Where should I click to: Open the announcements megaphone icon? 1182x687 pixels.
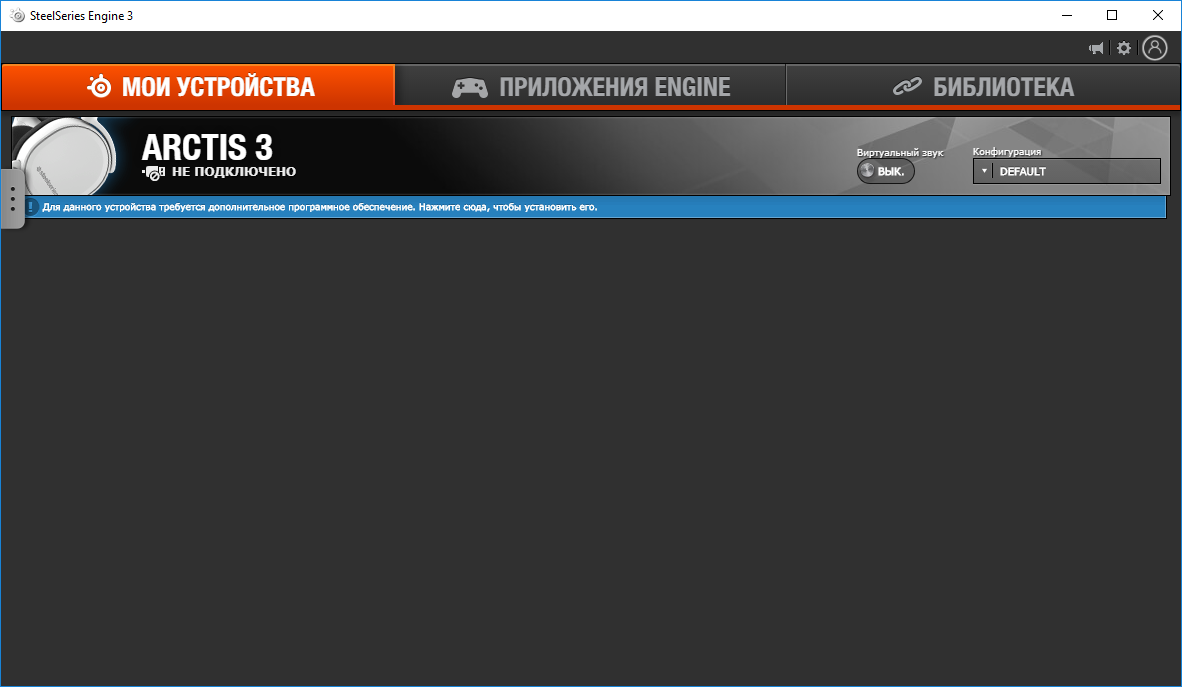pos(1096,48)
